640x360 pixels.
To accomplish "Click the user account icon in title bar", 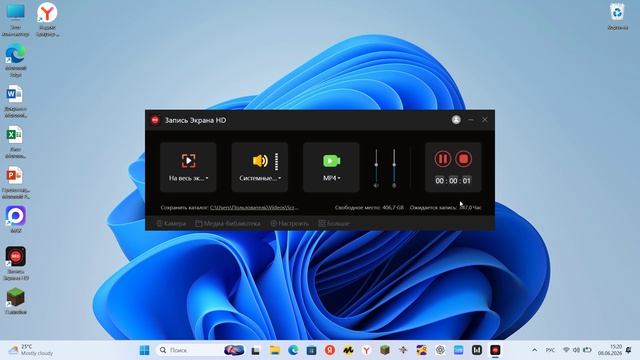I will click(456, 120).
